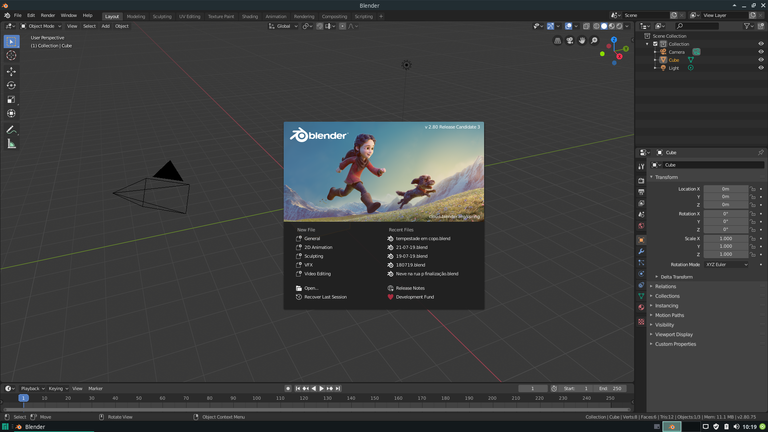768x432 pixels.
Task: Play animation forward in timeline
Action: pyautogui.click(x=322, y=388)
